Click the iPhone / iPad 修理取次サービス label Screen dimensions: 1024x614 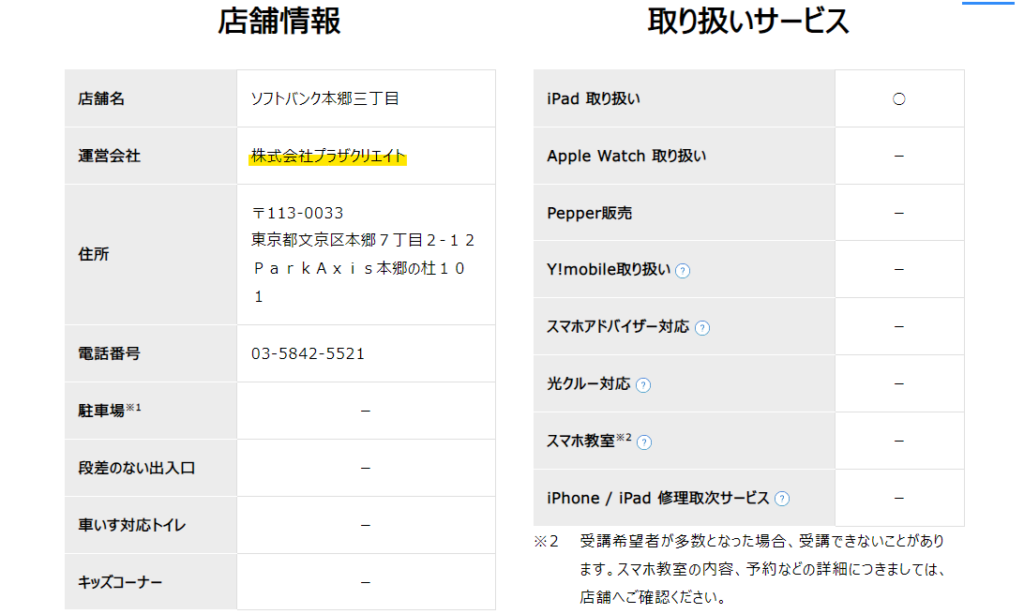tap(658, 498)
